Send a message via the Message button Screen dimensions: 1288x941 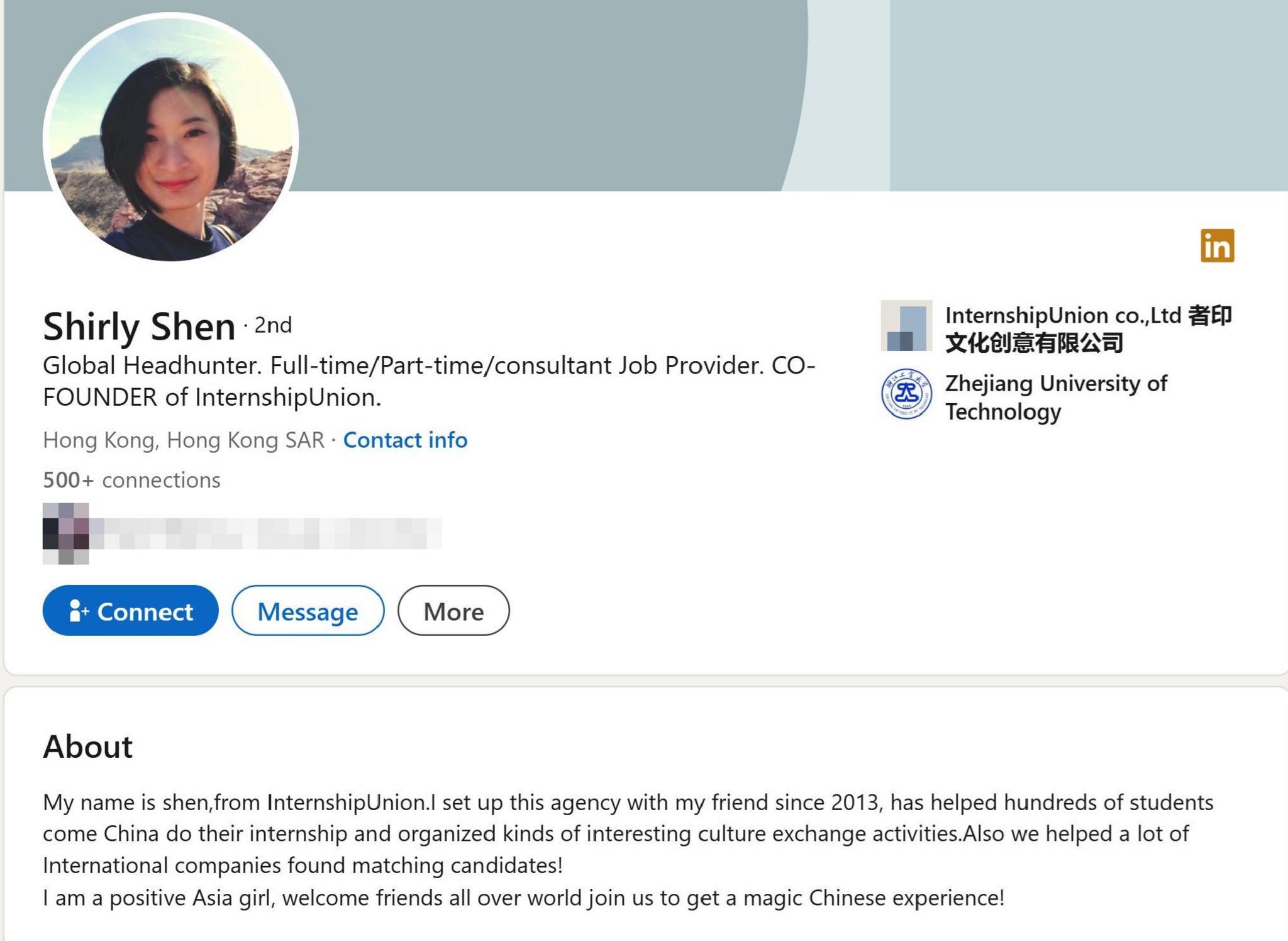(x=308, y=611)
